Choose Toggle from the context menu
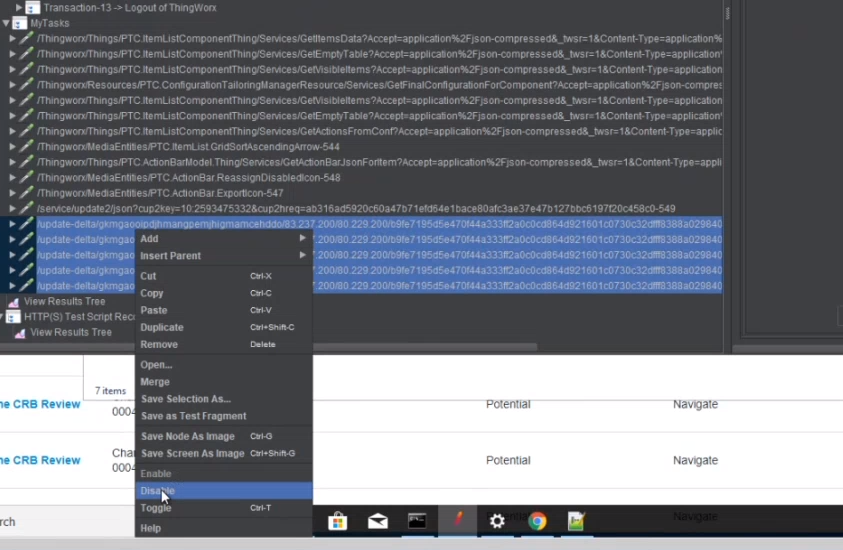This screenshot has width=843, height=550. tap(223, 508)
